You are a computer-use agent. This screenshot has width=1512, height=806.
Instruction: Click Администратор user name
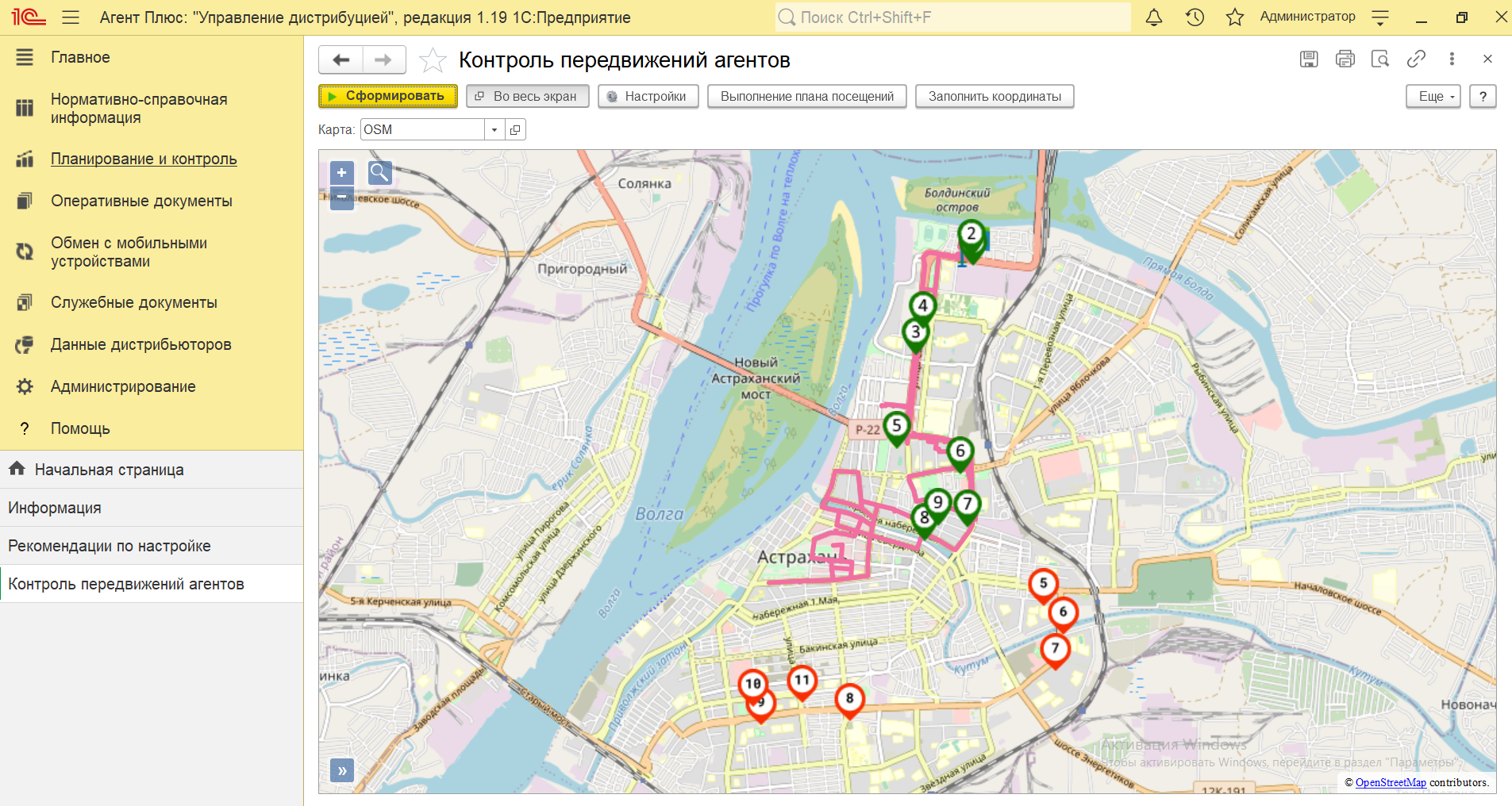[1307, 17]
